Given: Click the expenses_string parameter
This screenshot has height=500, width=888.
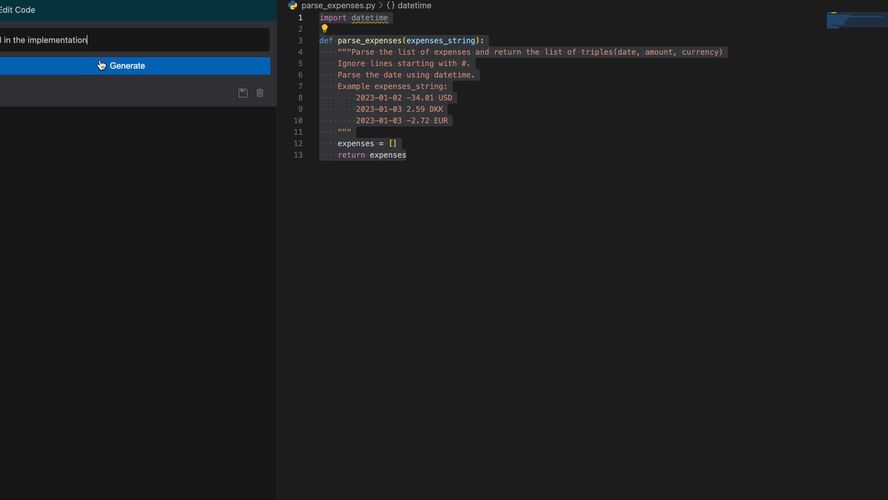Looking at the screenshot, I should pos(440,41).
